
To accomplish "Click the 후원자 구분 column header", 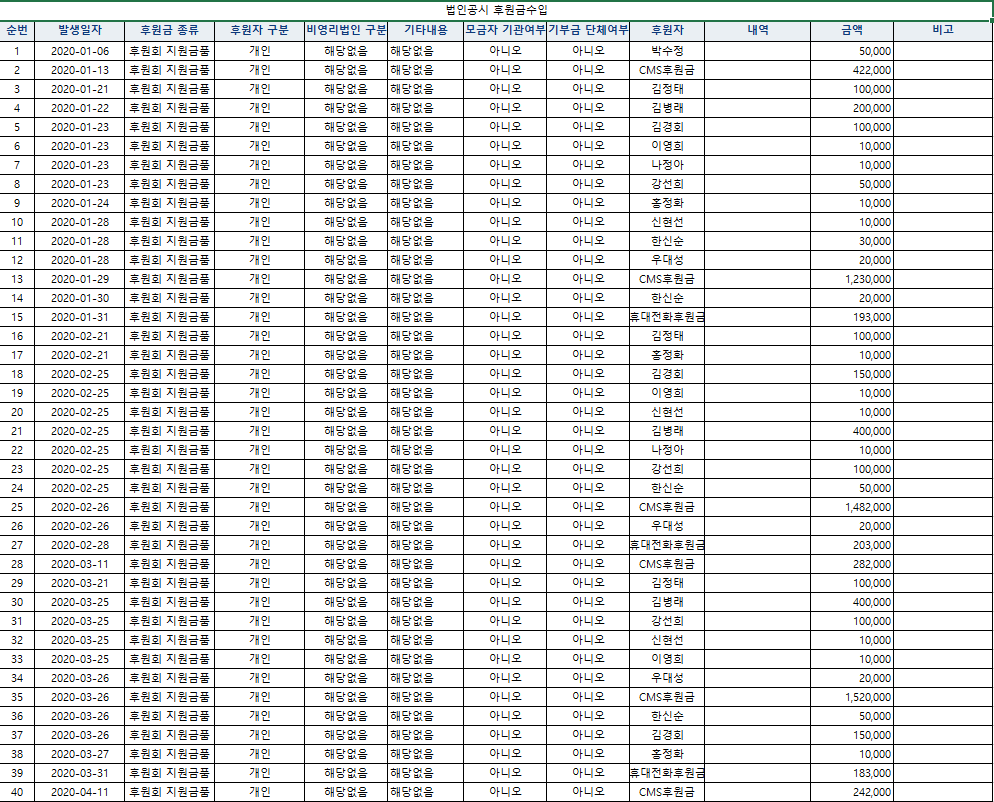I will point(259,30).
